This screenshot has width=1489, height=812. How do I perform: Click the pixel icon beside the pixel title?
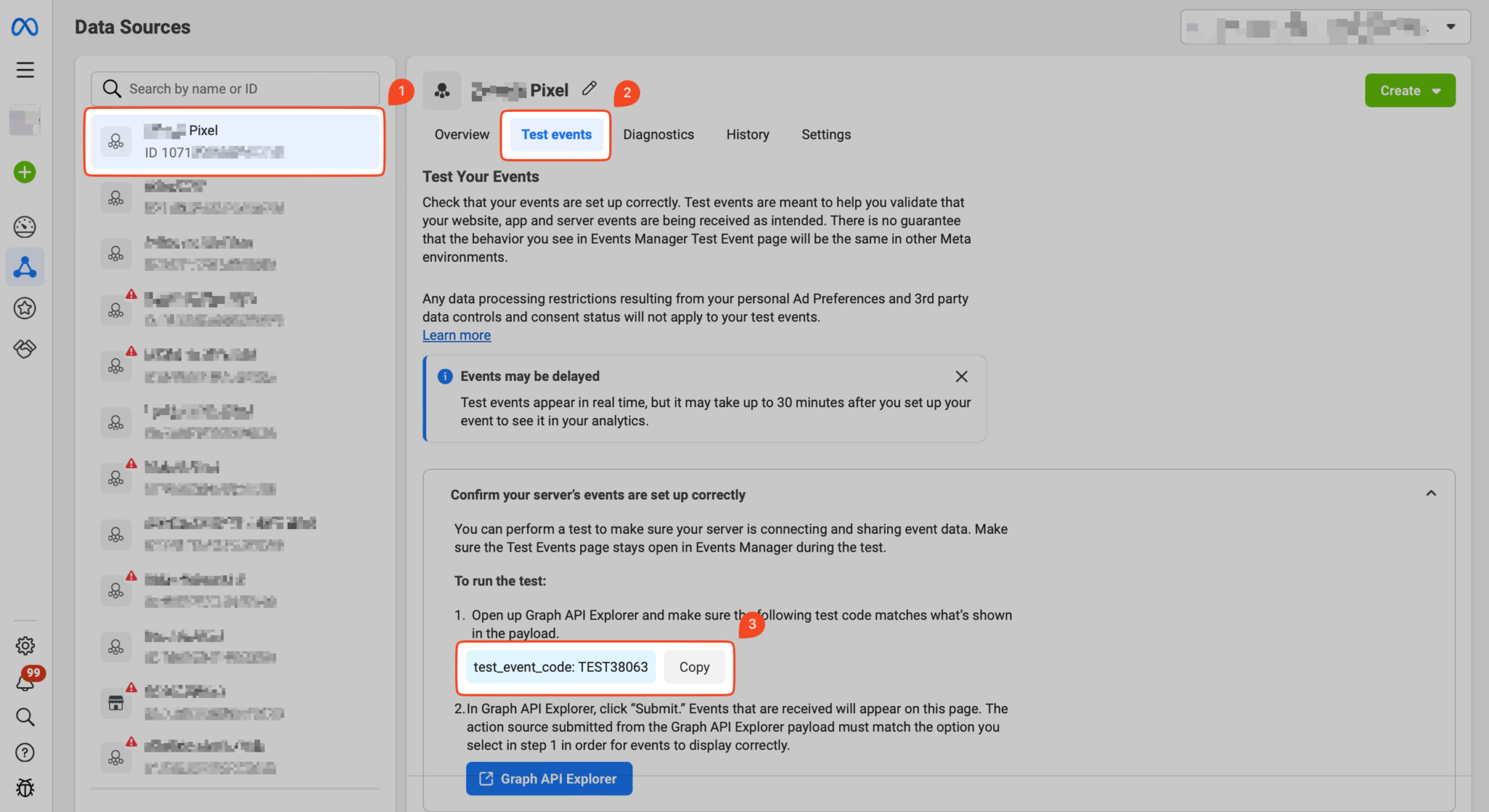point(442,91)
